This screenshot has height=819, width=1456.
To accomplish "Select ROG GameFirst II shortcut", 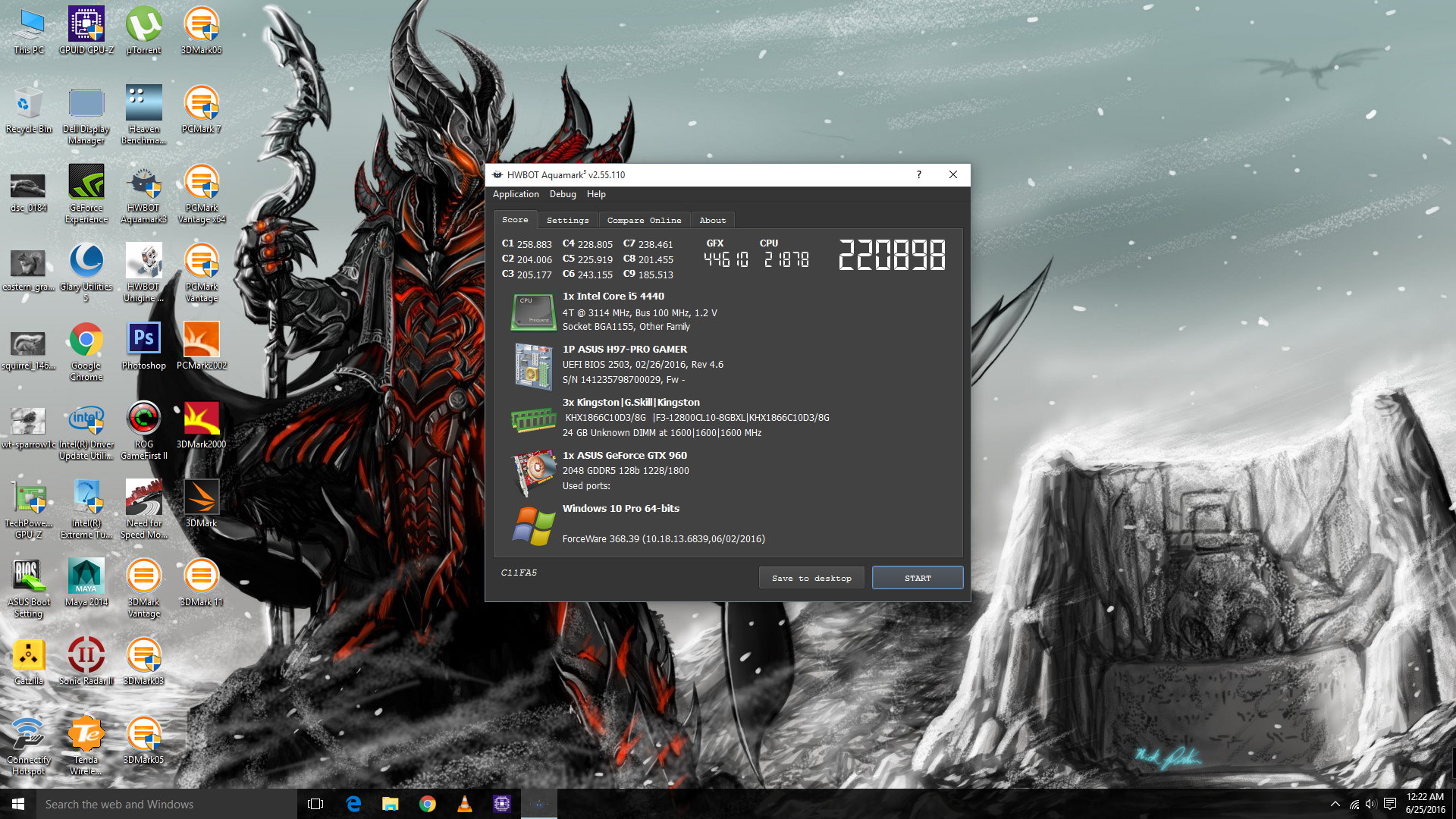I will 144,431.
